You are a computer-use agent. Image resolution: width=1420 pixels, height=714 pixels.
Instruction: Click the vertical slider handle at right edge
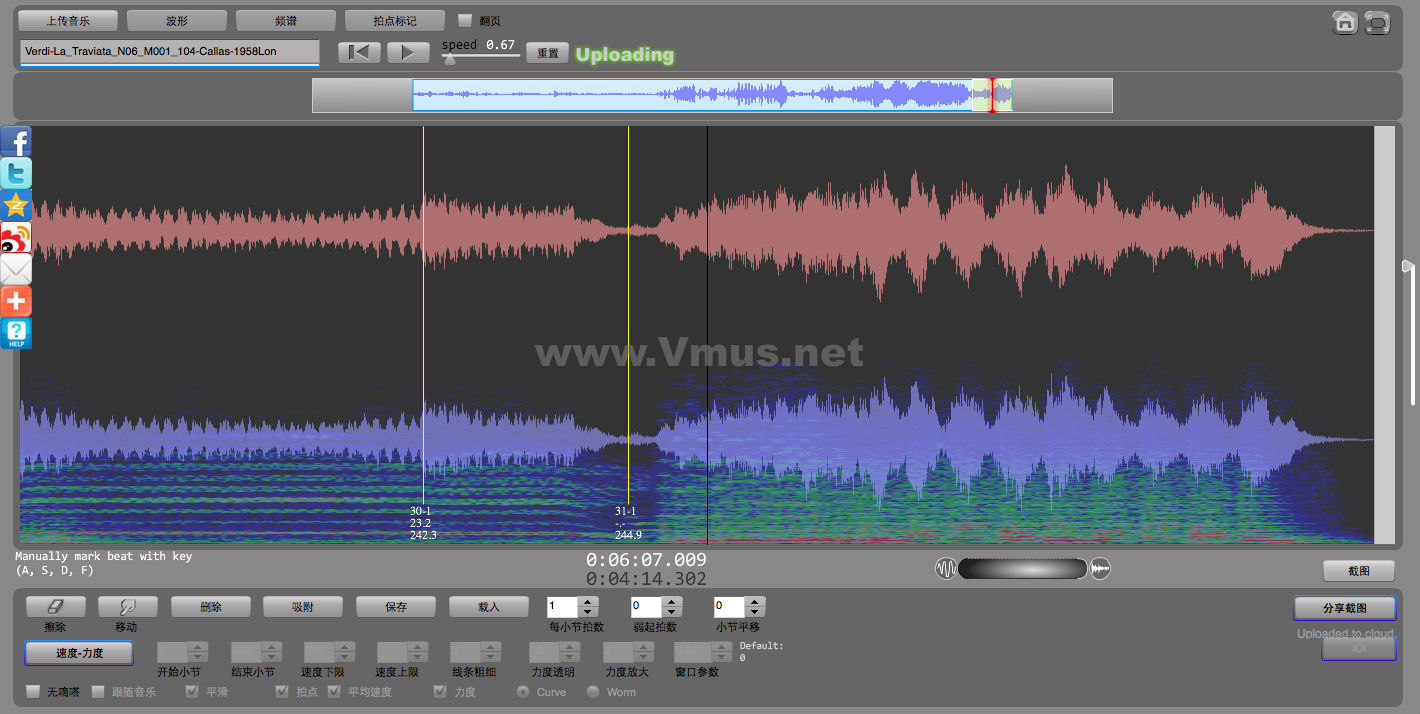tap(1408, 266)
